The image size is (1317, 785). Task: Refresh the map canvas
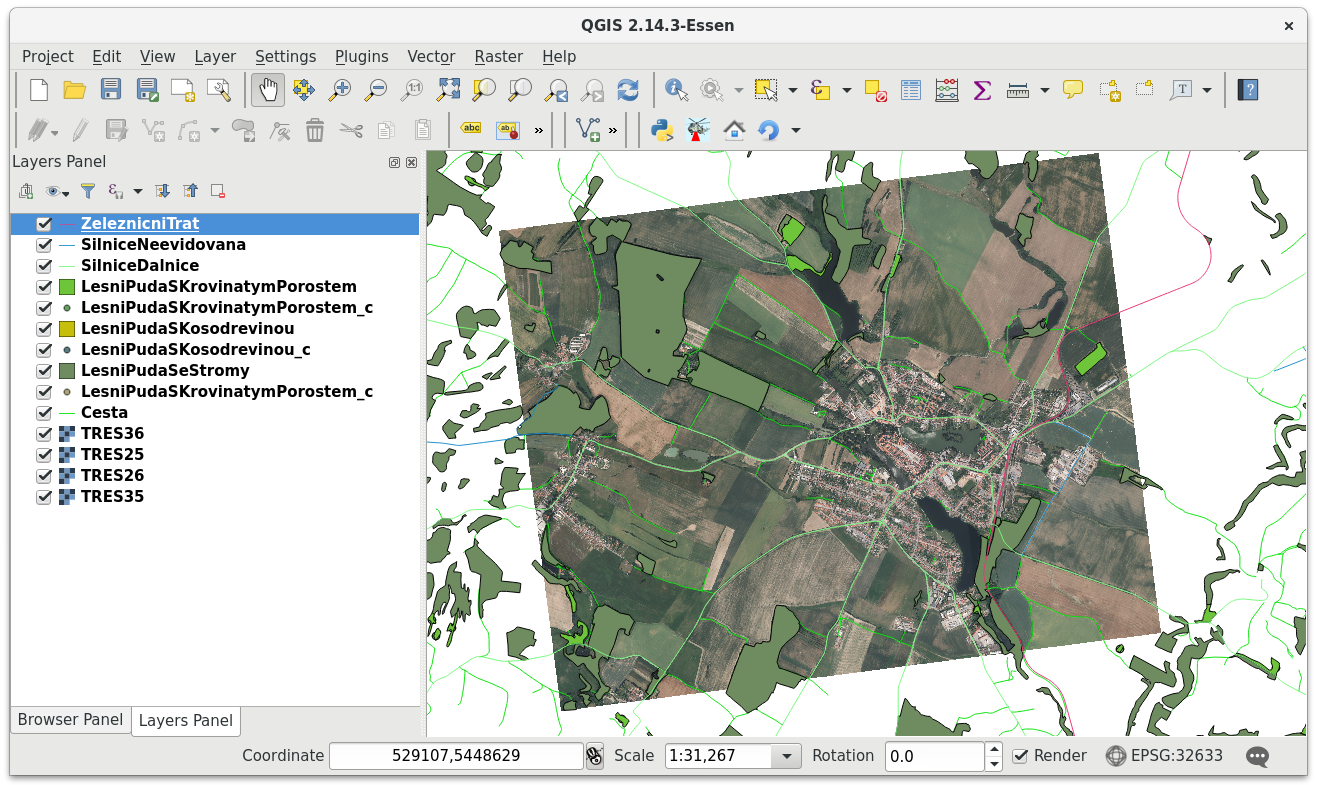pyautogui.click(x=628, y=90)
